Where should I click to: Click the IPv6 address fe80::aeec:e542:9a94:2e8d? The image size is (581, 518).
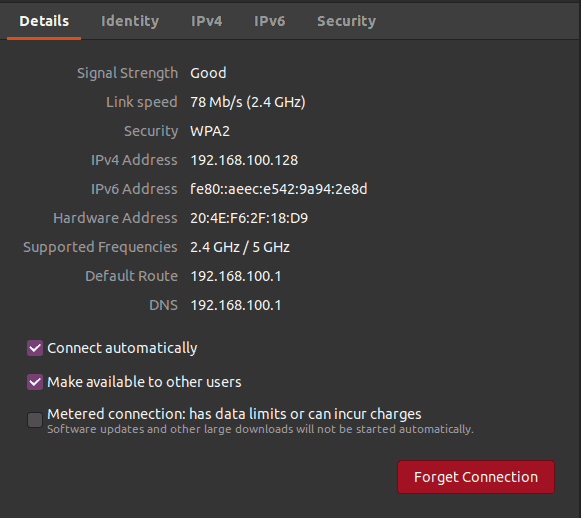click(x=279, y=189)
